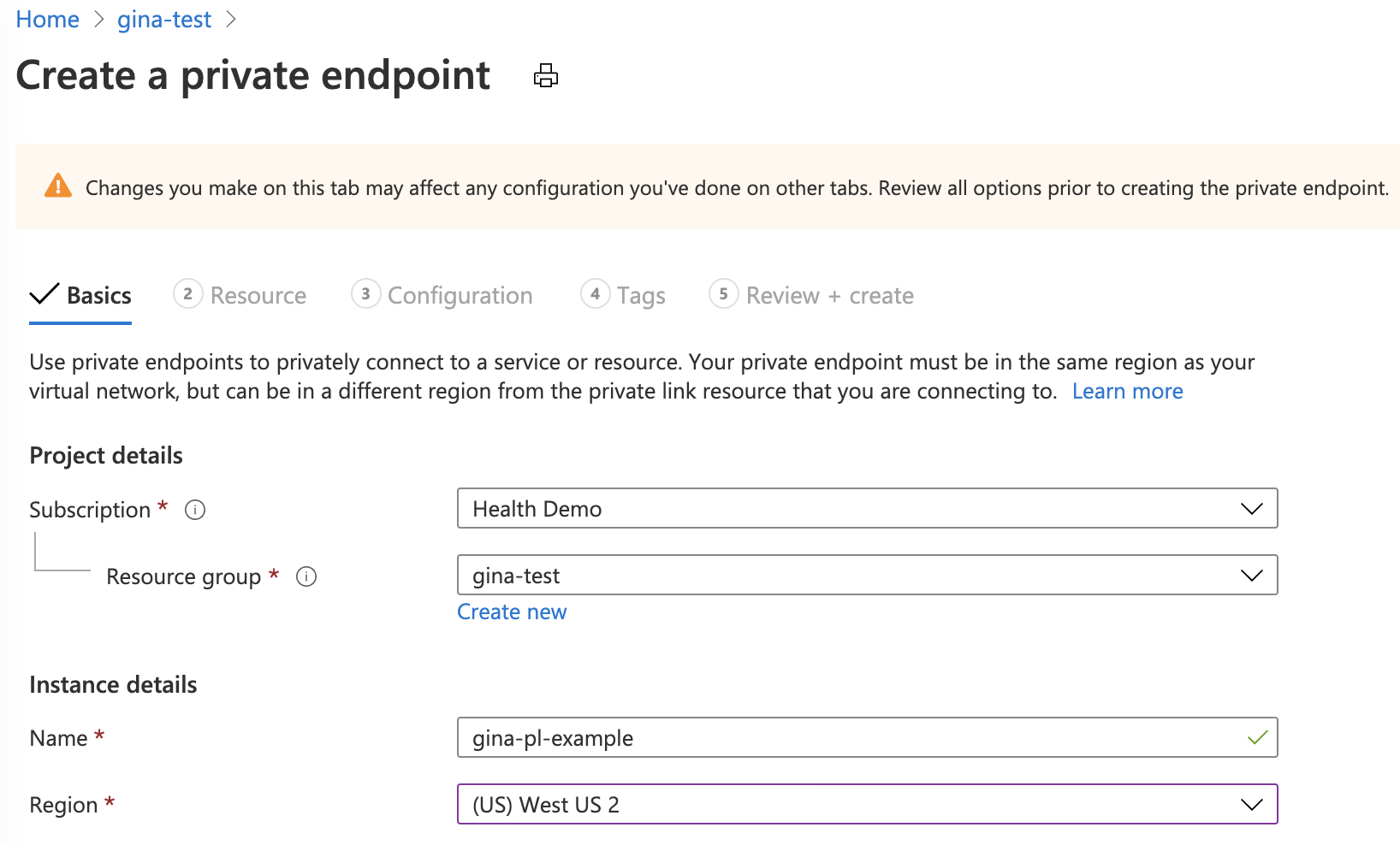Image resolution: width=1400 pixels, height=845 pixels.
Task: Click the numbered circle on the Resource step
Action: [187, 294]
